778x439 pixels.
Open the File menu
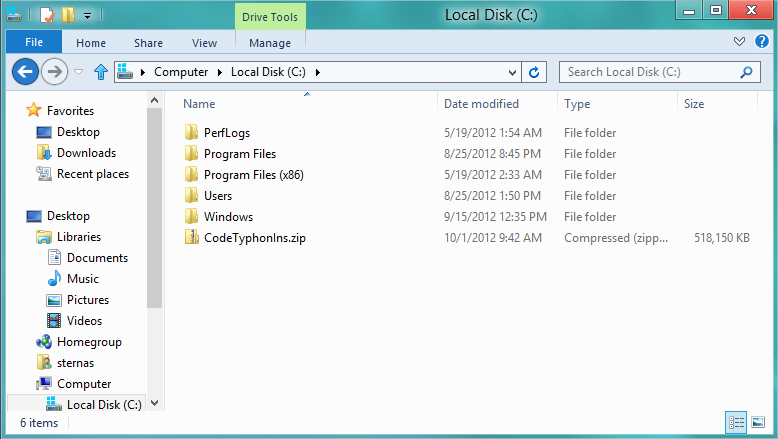pos(34,43)
